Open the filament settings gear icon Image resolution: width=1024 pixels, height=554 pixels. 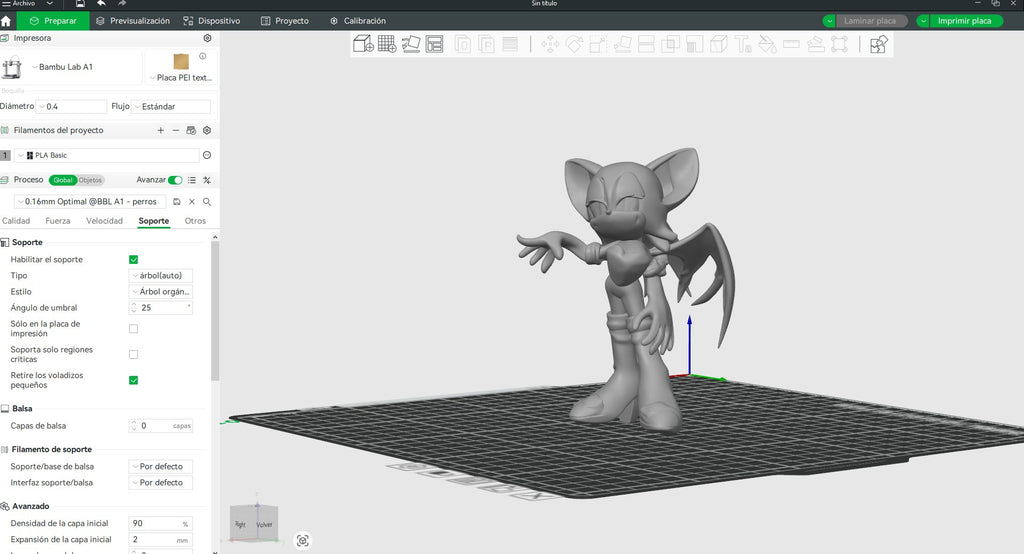(207, 130)
